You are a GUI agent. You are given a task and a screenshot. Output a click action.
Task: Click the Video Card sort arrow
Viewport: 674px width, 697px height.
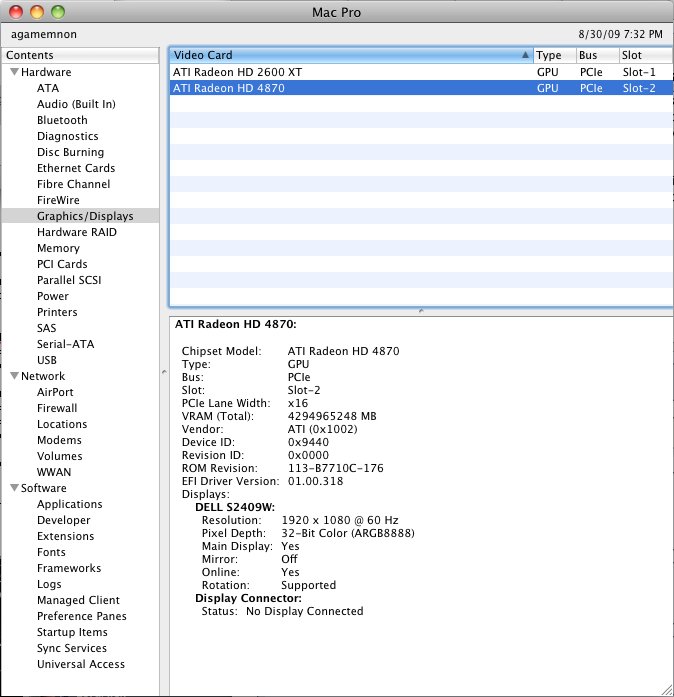pyautogui.click(x=525, y=55)
